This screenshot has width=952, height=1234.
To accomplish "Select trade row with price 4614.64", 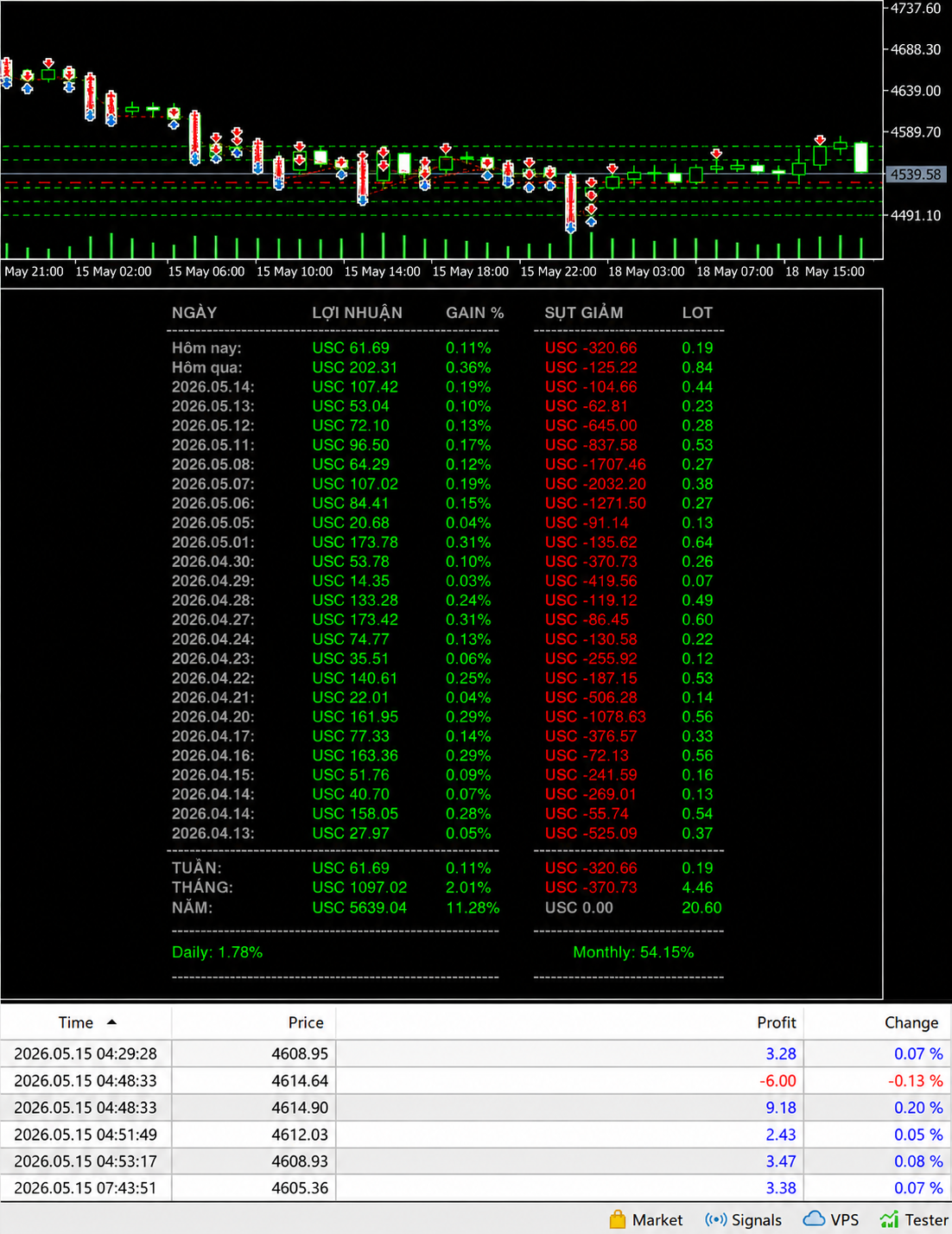I will tap(475, 1080).
